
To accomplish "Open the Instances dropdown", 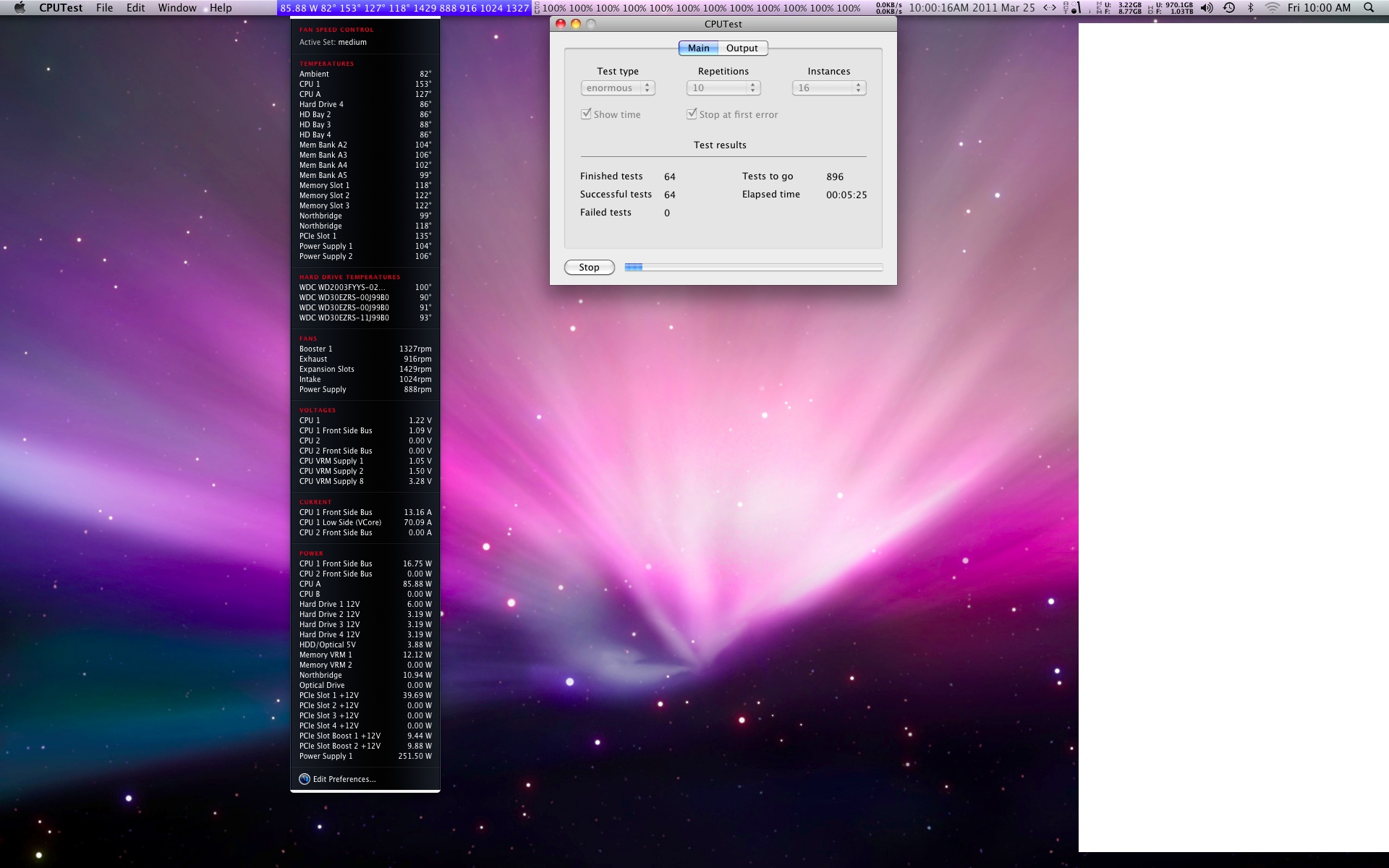I will click(x=829, y=88).
